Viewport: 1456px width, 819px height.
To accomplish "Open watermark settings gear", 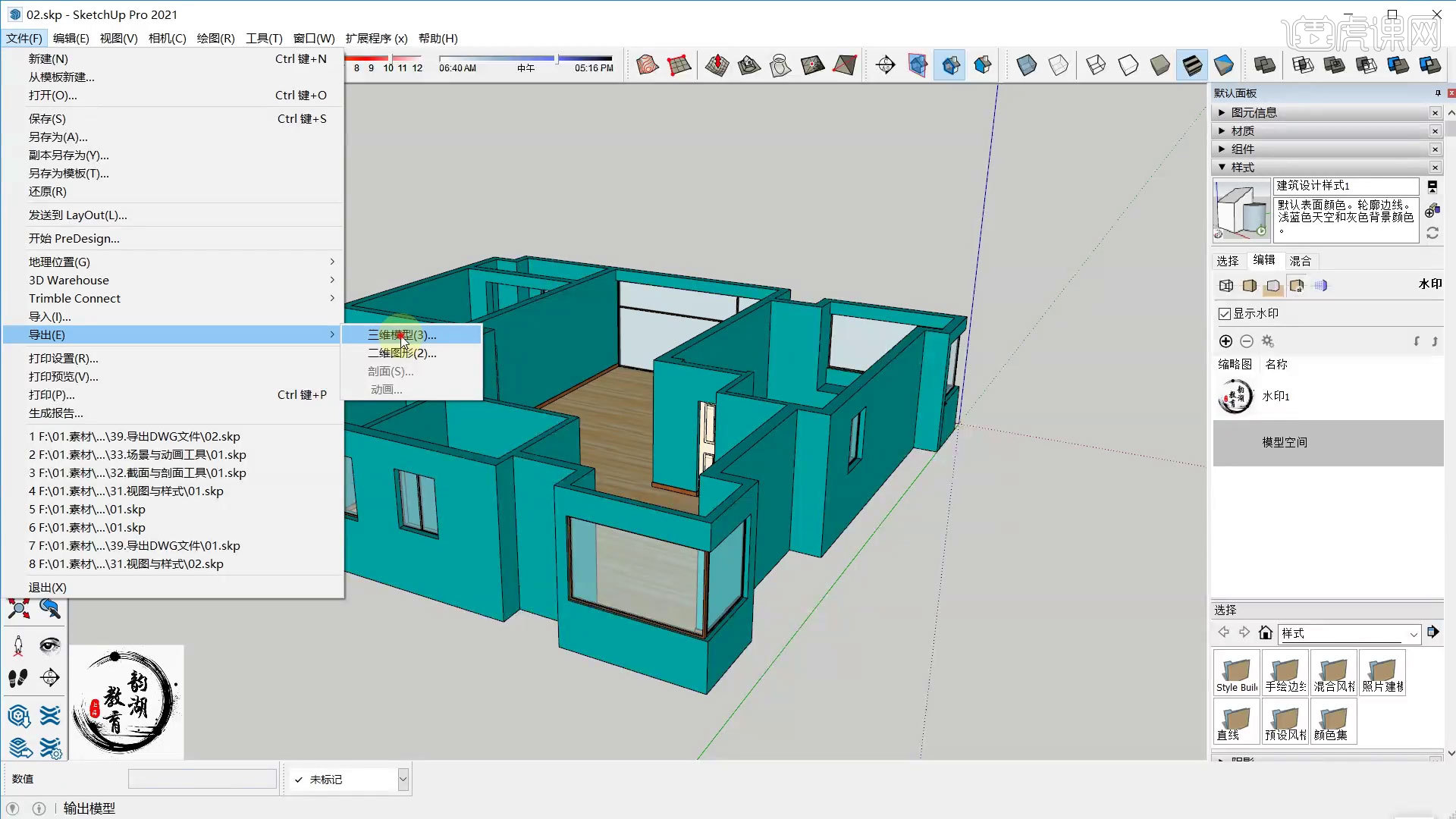I will click(x=1268, y=341).
